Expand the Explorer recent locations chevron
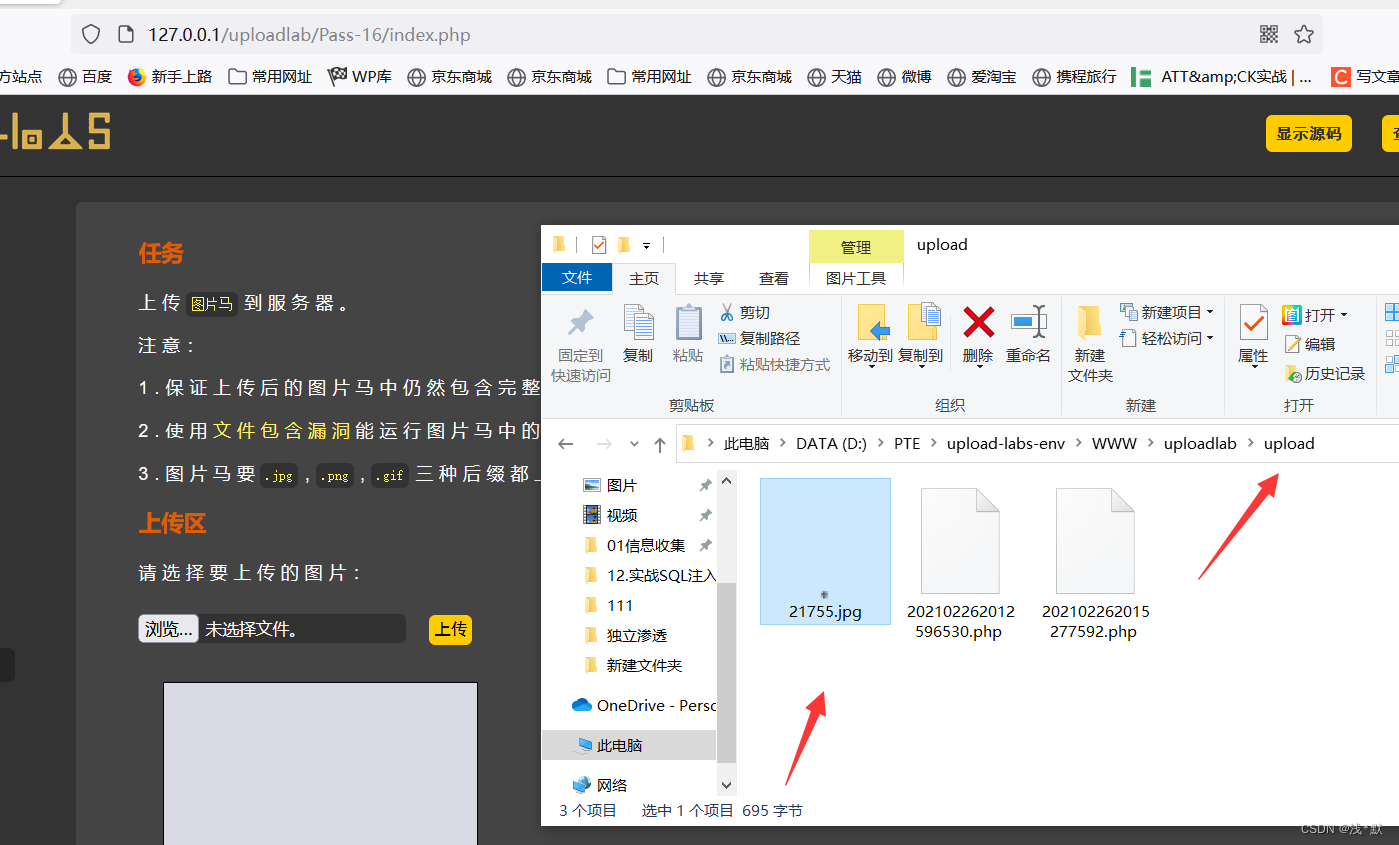The width and height of the screenshot is (1399, 845). tap(634, 444)
